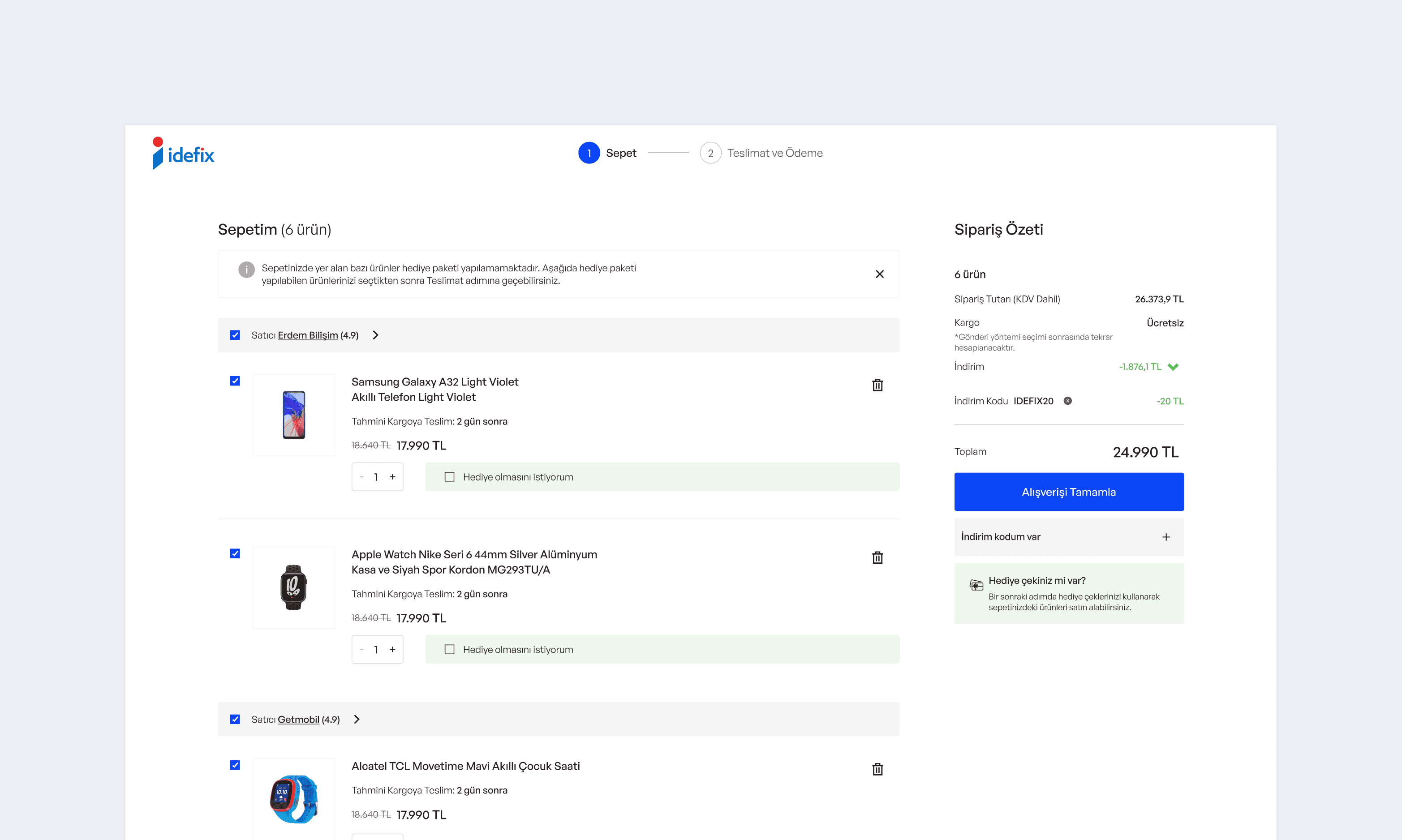This screenshot has width=1402, height=840.
Task: Expand the İndirim discount details arrow
Action: coord(1173,367)
